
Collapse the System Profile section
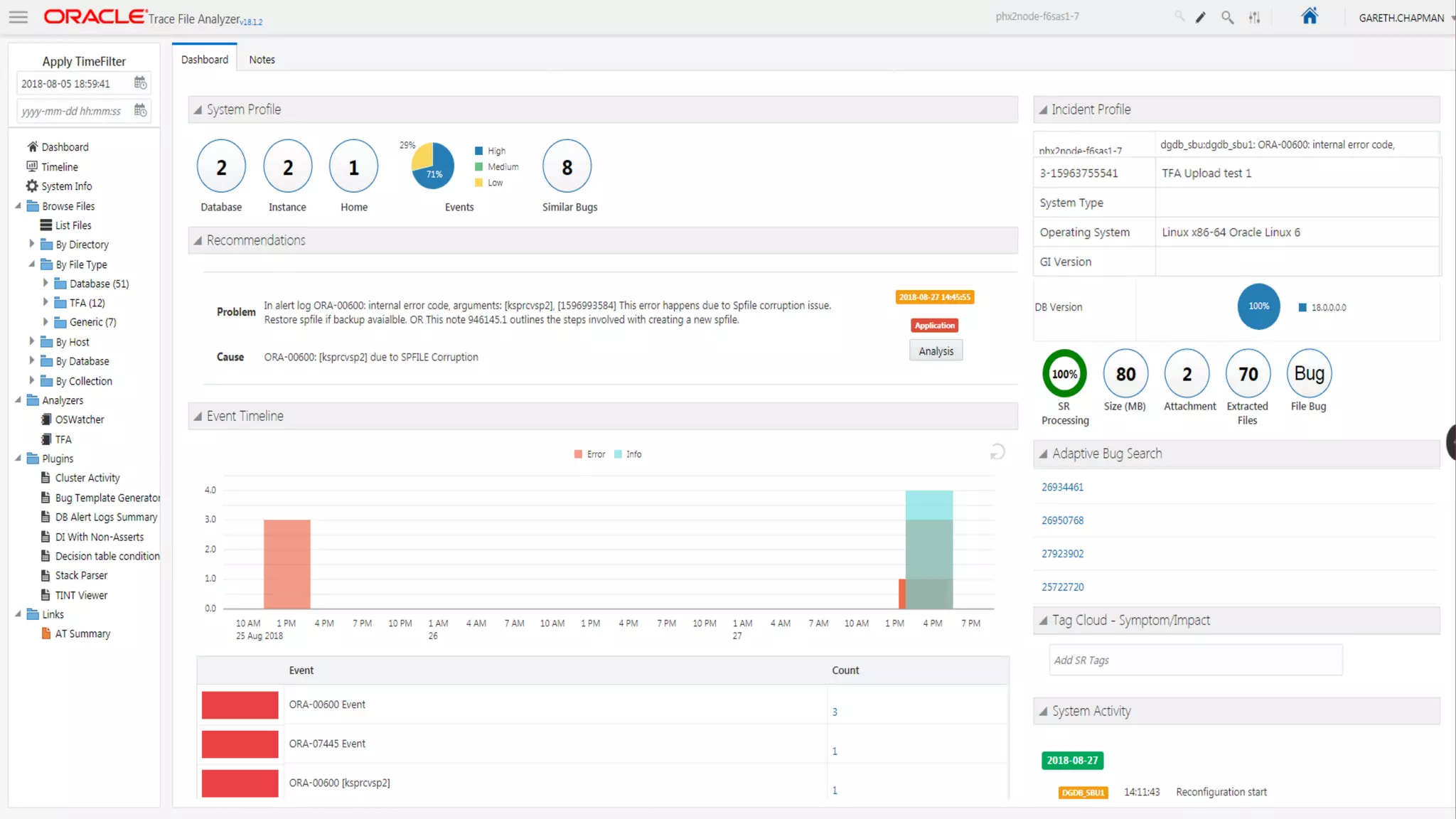(x=198, y=110)
